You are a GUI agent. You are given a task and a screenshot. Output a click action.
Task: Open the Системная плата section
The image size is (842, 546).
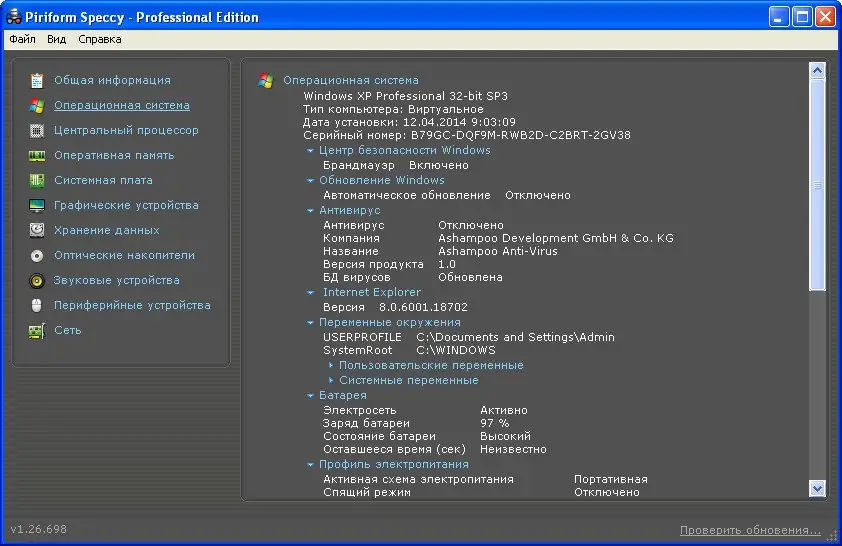pos(103,180)
